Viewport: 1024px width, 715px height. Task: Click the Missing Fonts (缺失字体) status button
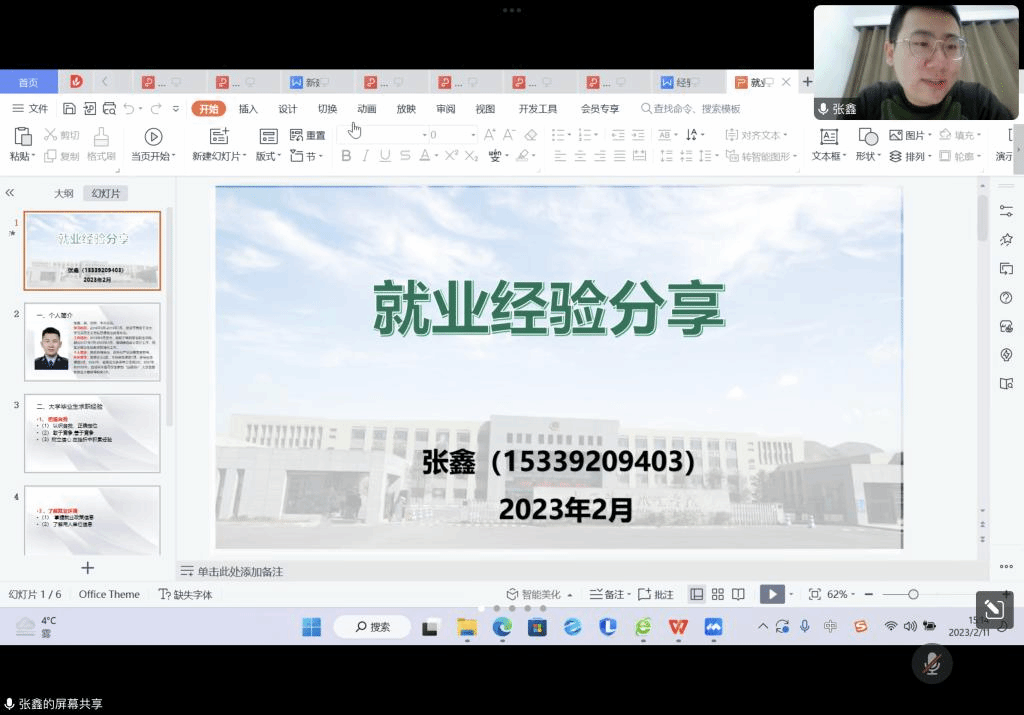(186, 594)
